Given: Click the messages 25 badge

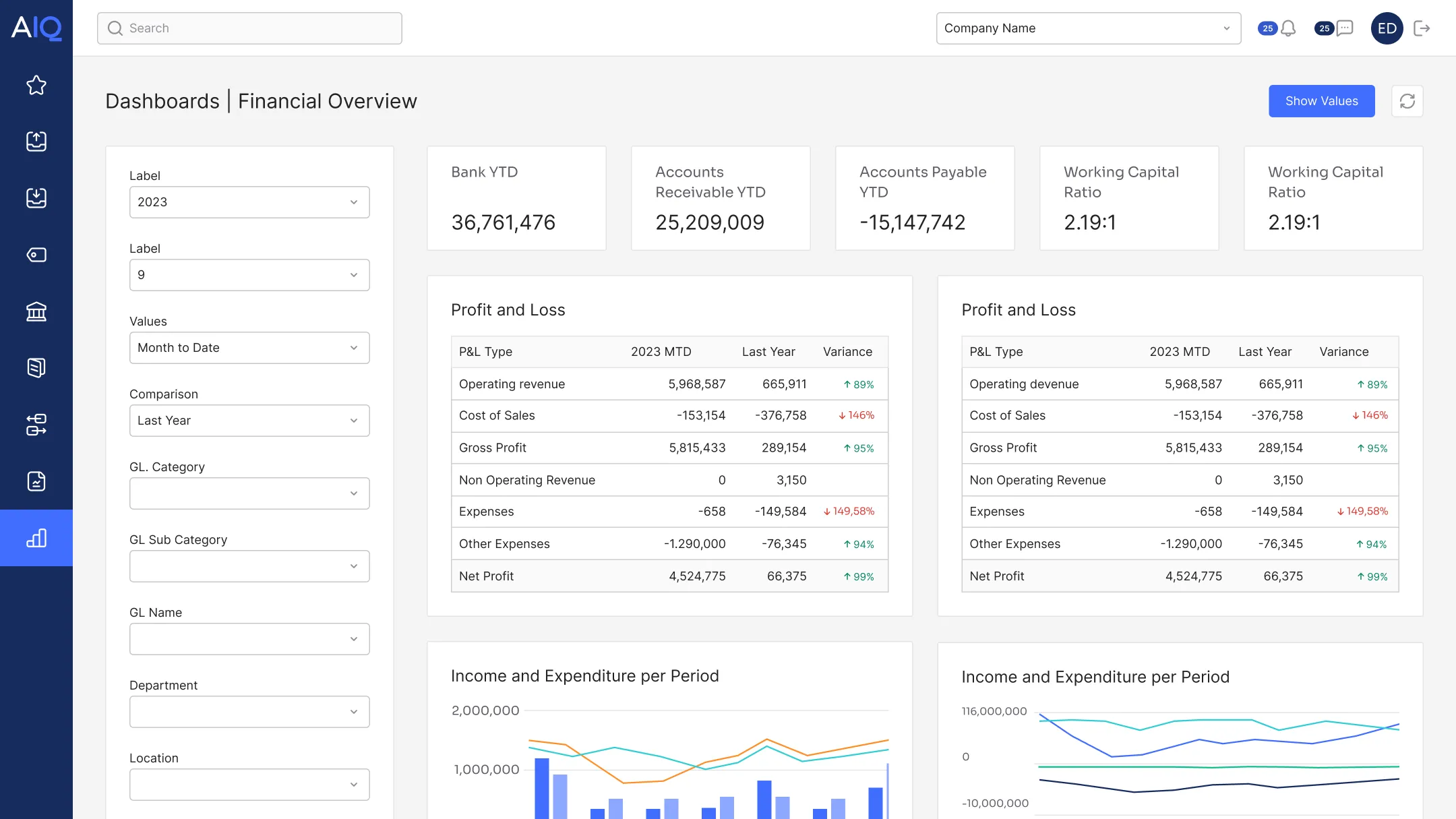Looking at the screenshot, I should click(x=1324, y=28).
